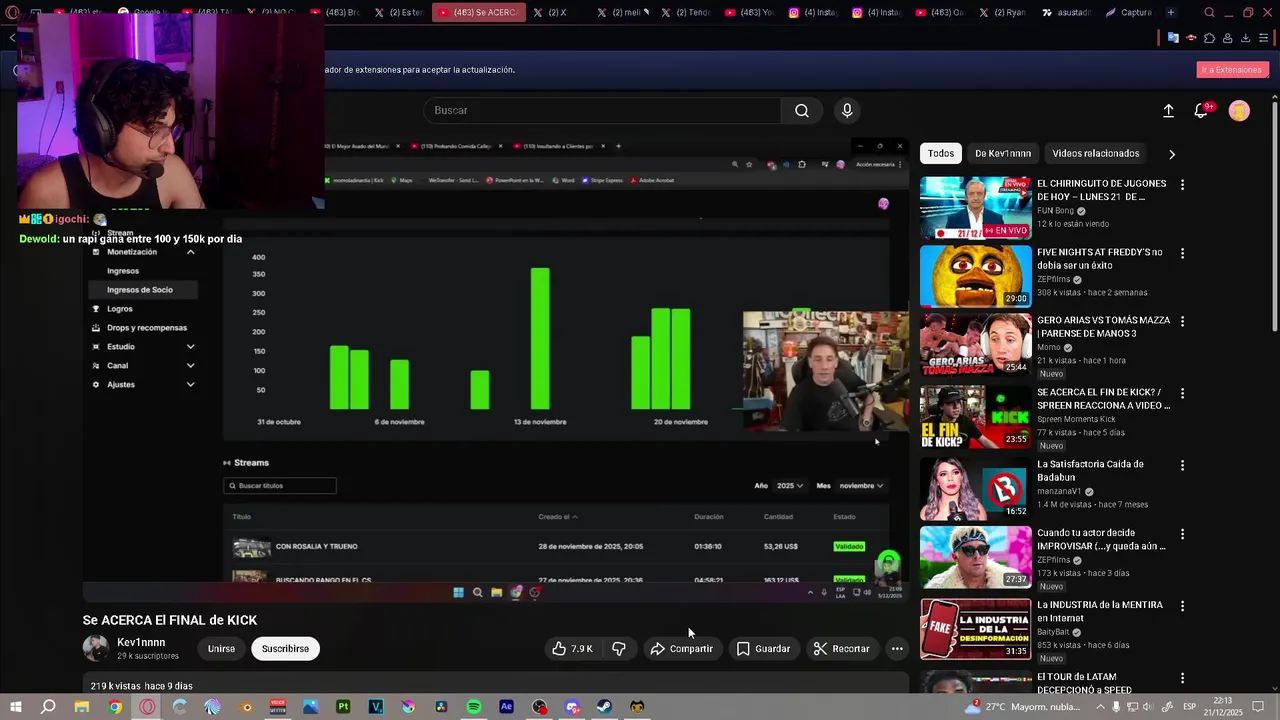1280x720 pixels.
Task: Expand the Estudio section in the video sidebar
Action: [x=190, y=347]
